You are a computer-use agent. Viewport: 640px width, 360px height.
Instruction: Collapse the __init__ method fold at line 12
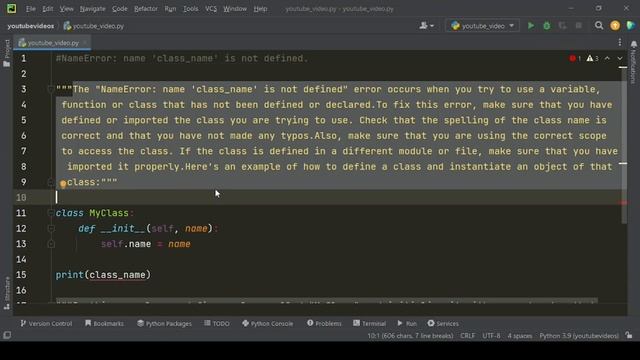[51, 229]
